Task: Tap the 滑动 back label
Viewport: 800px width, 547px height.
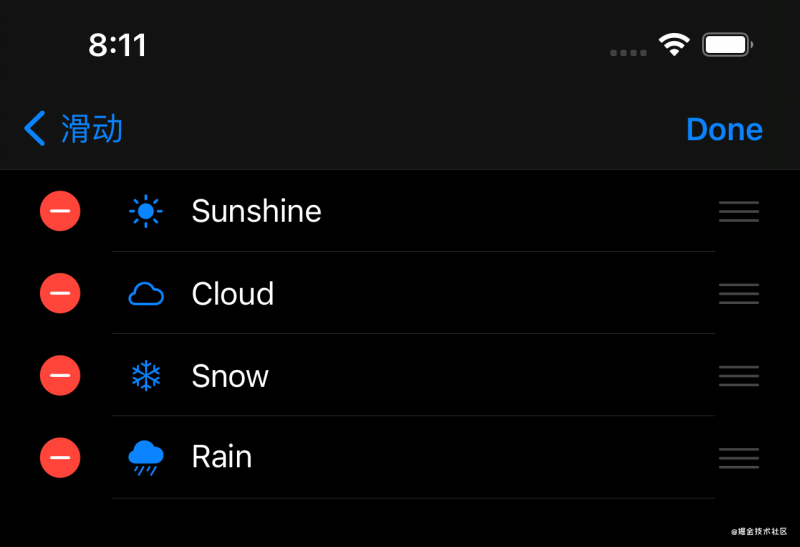Action: pos(92,129)
